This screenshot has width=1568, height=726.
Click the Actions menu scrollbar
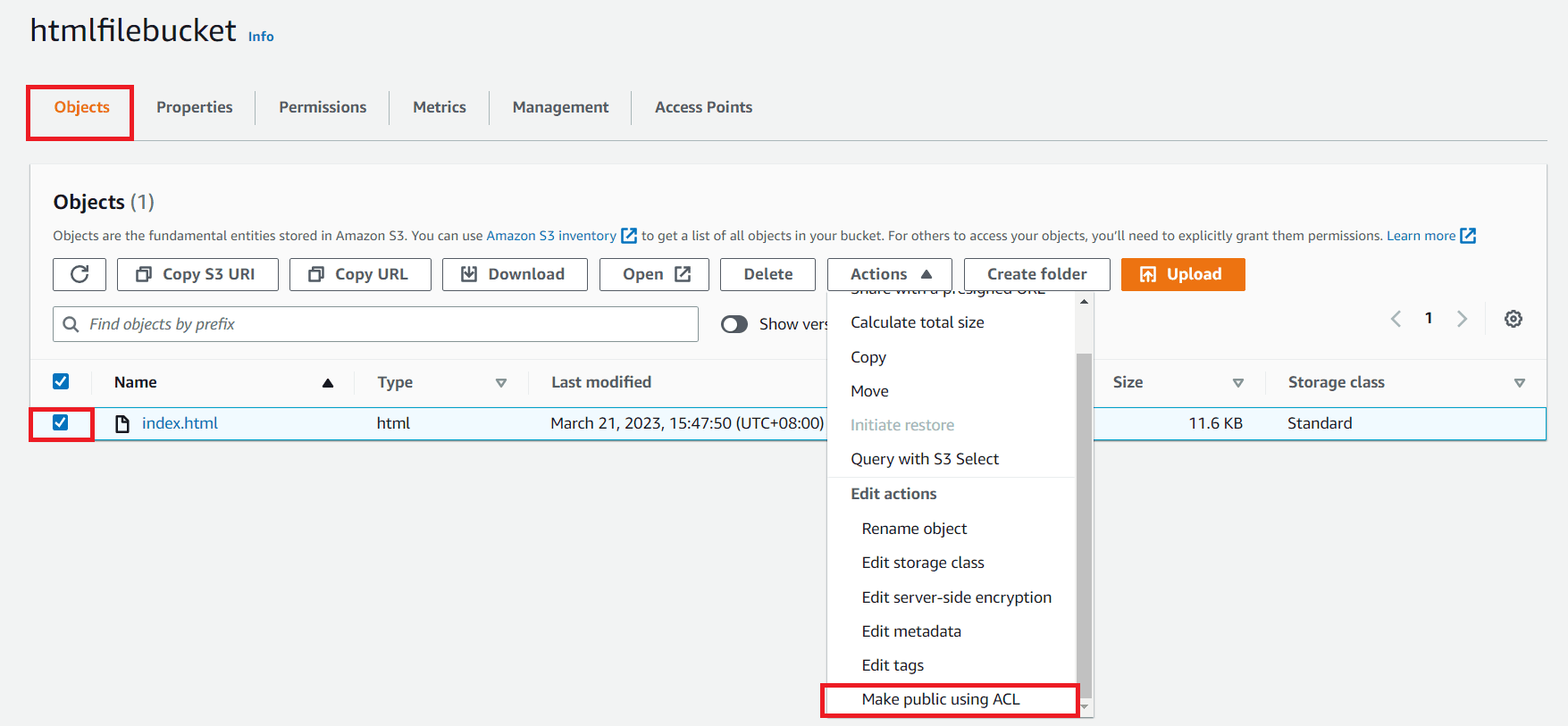tap(1084, 518)
